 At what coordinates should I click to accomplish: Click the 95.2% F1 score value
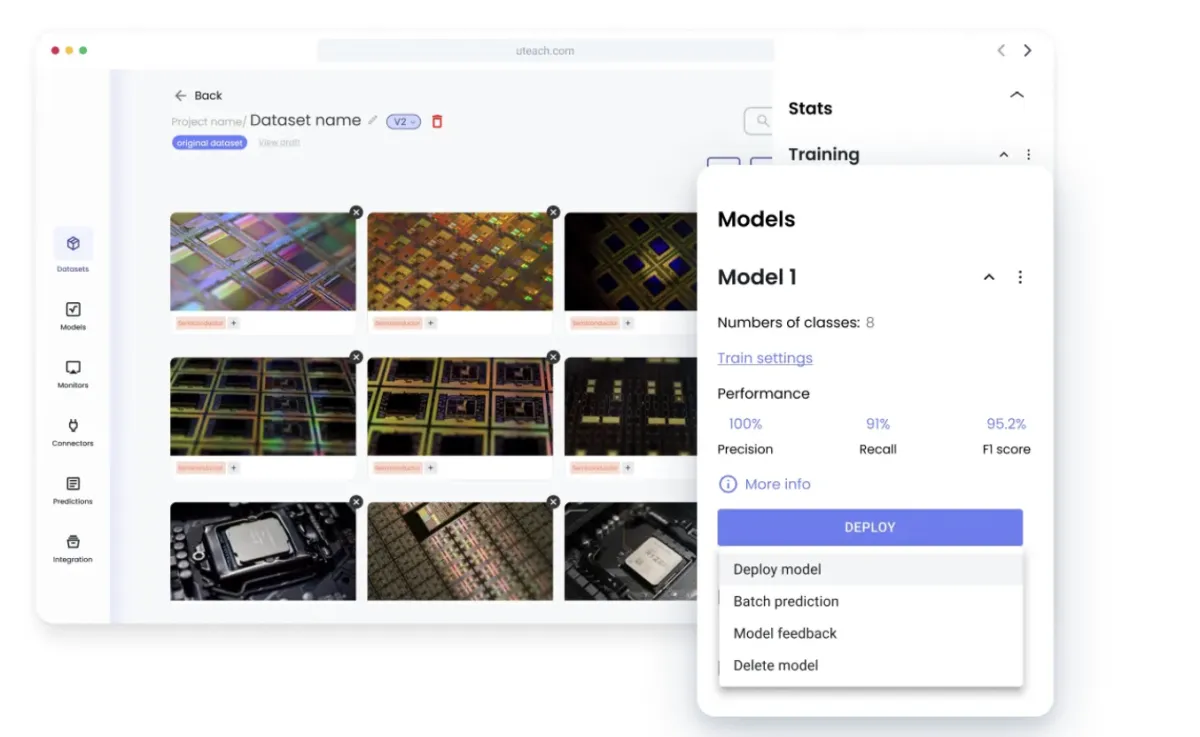(x=1006, y=424)
